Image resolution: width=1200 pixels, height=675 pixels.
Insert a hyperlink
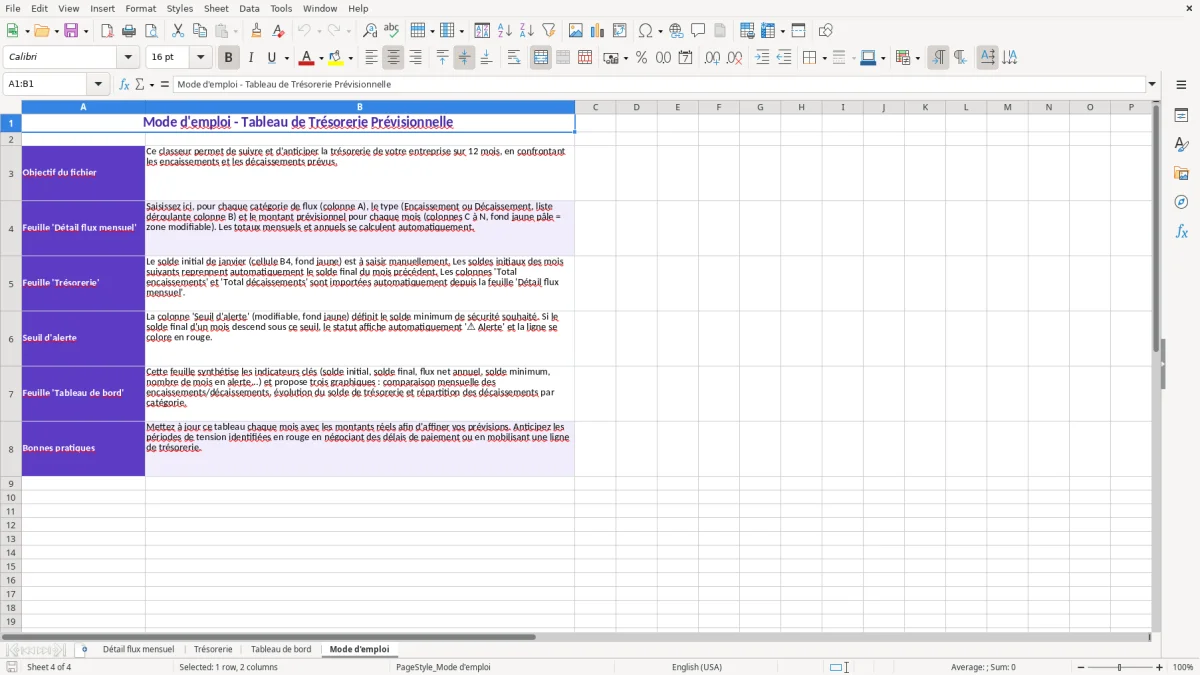click(676, 31)
